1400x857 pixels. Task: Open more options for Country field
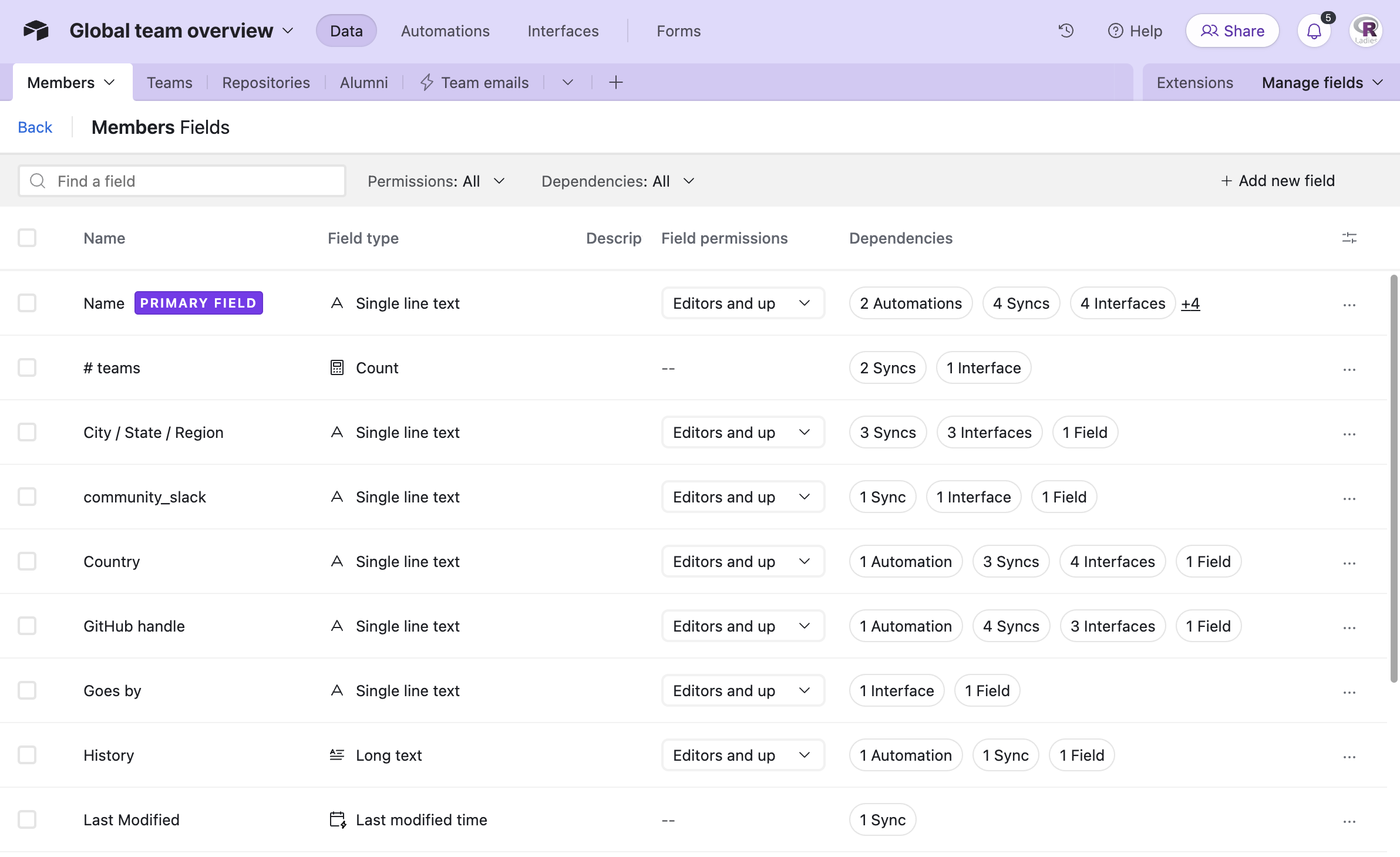(1349, 563)
